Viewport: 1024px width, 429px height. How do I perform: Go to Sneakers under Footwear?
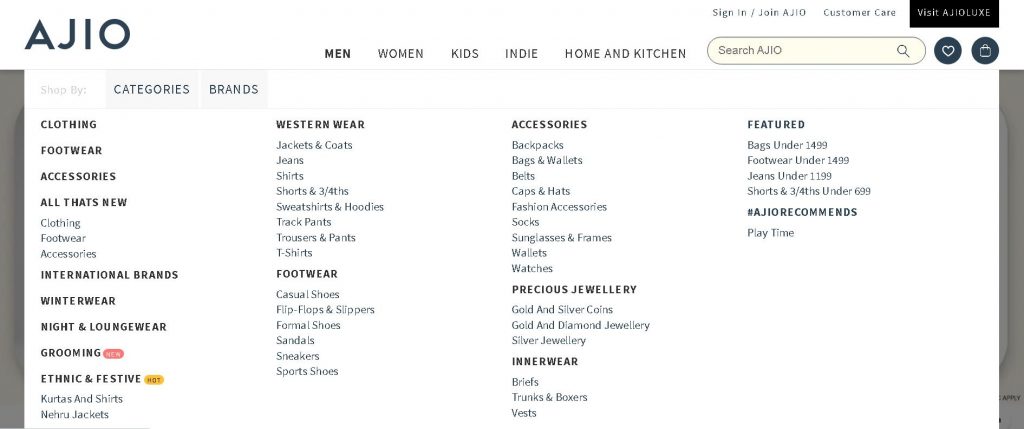(298, 356)
